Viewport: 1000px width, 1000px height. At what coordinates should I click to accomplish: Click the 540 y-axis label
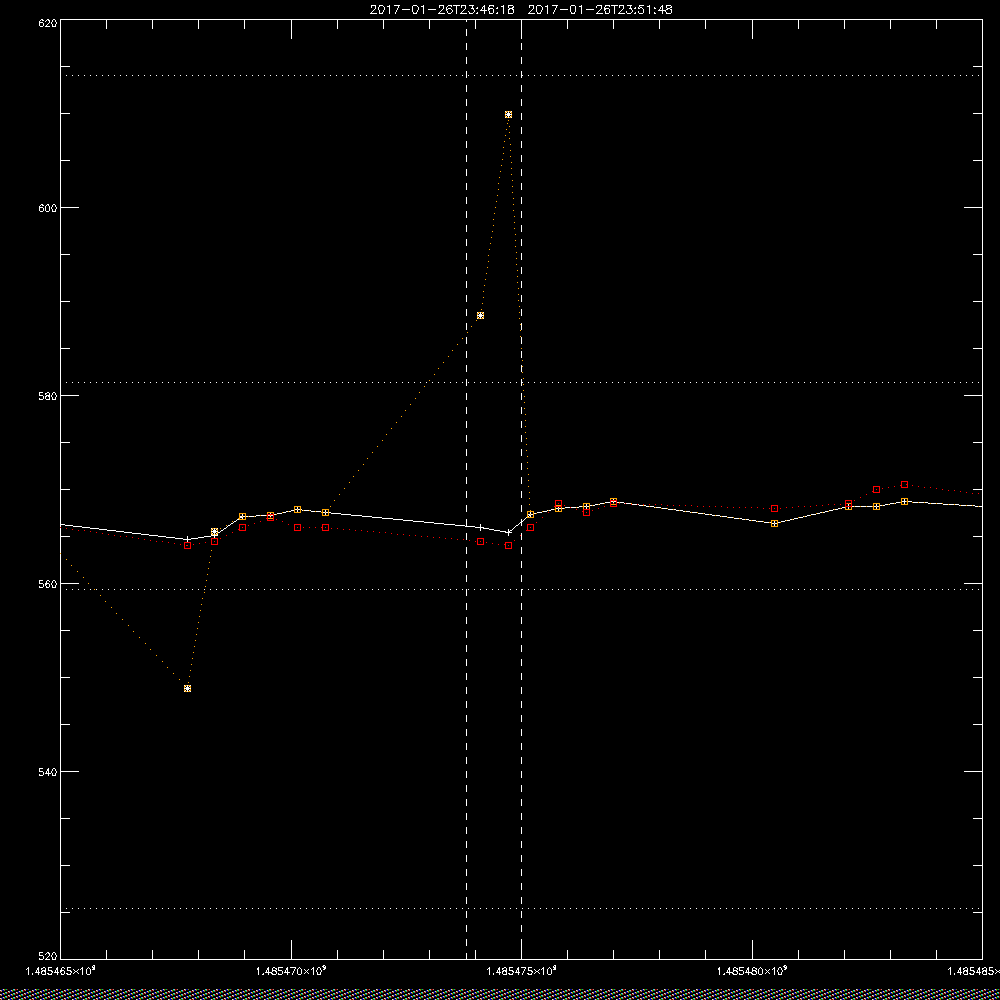48,772
